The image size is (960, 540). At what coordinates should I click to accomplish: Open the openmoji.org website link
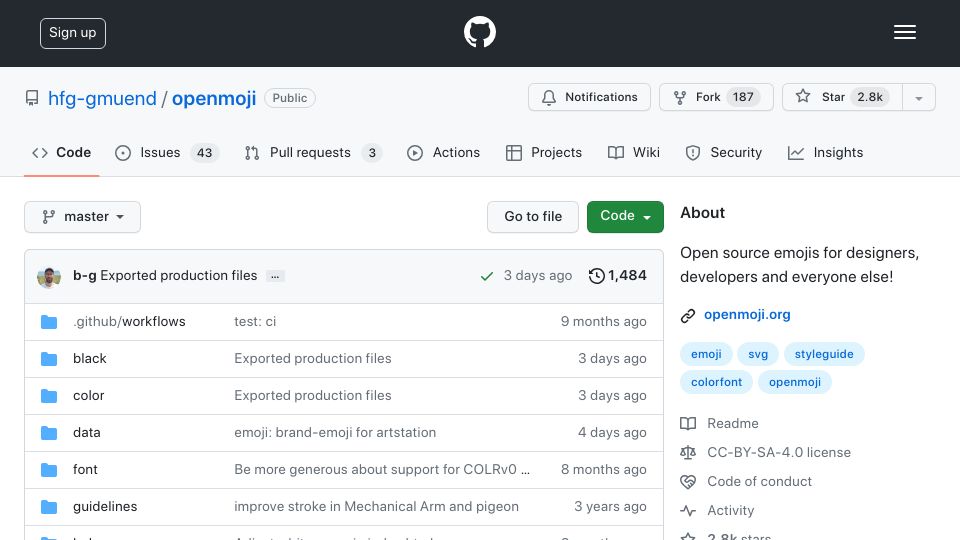point(747,315)
